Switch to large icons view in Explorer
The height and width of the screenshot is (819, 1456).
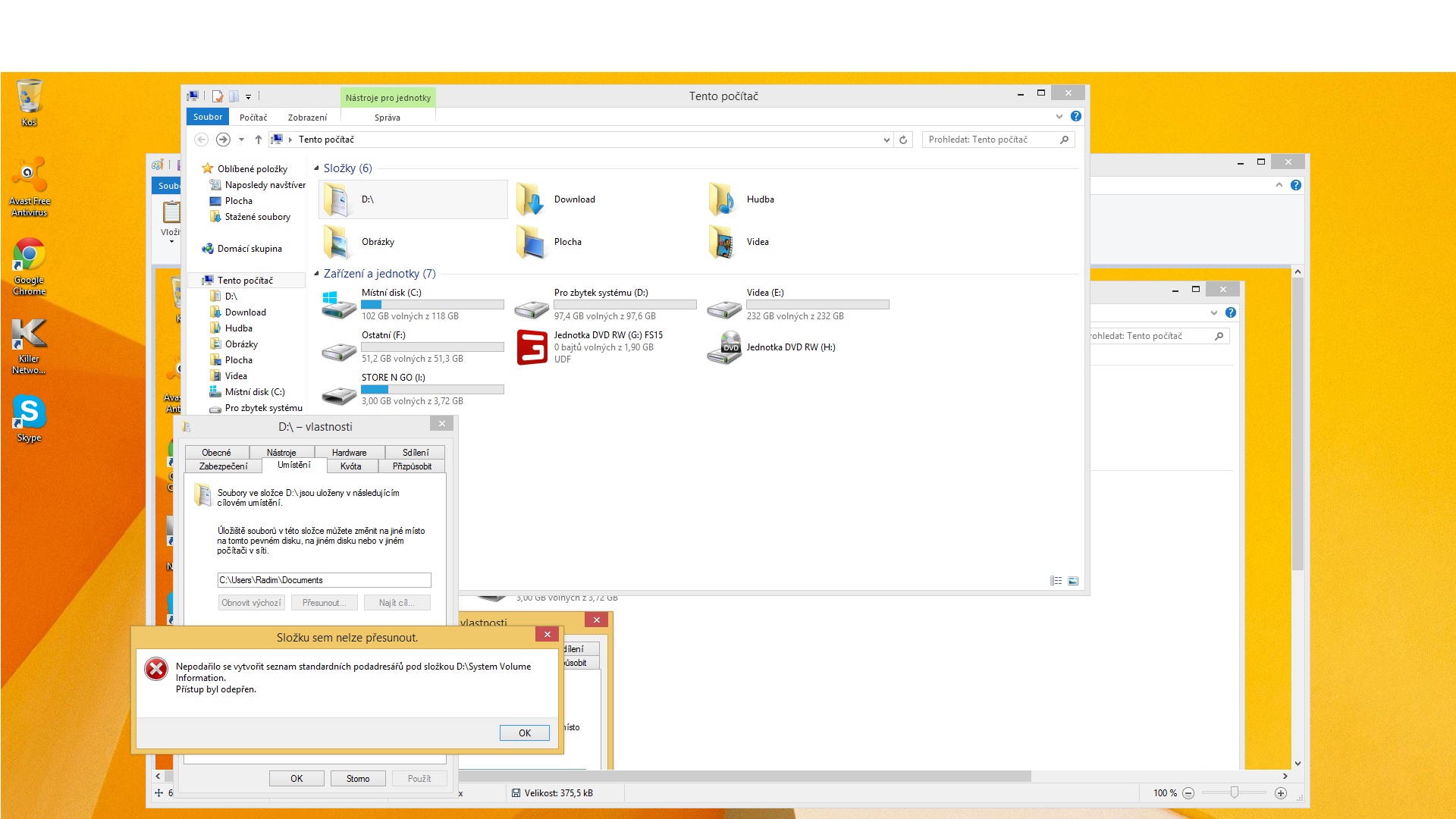point(1073,581)
